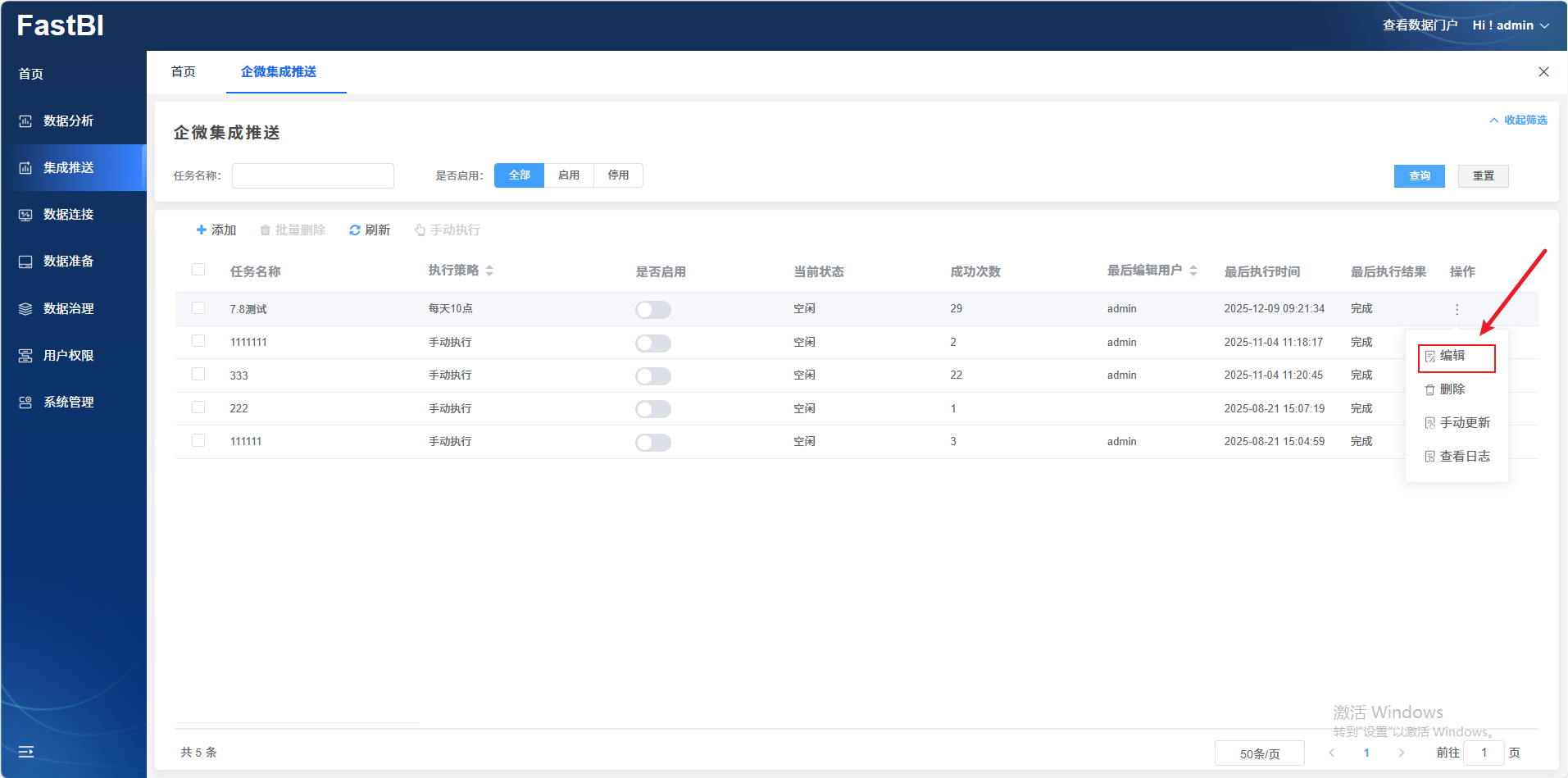Open the three-dot actions for 7.8测试 row
1568x778 pixels.
tap(1457, 310)
